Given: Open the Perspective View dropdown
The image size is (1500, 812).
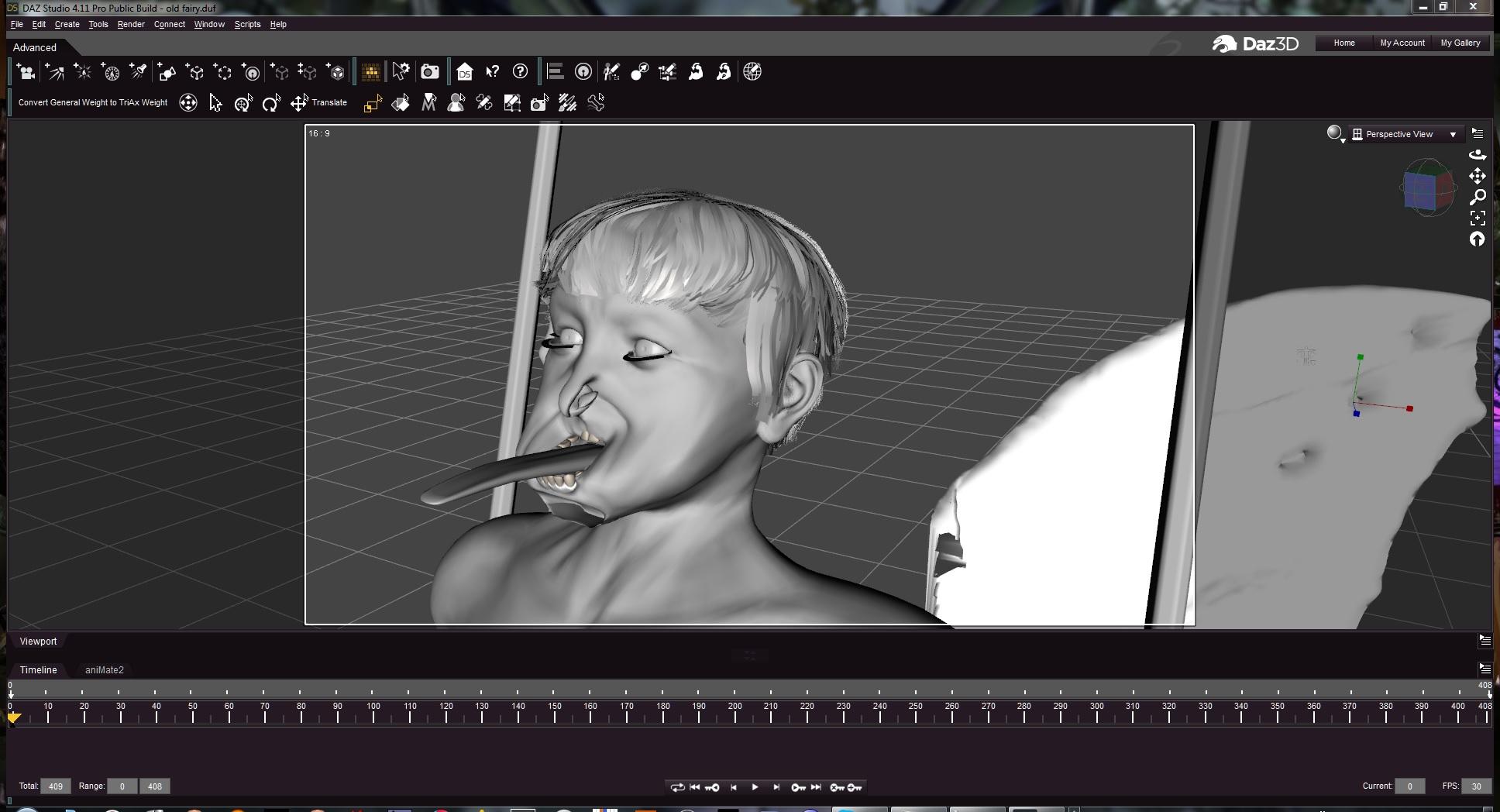Looking at the screenshot, I should click(1405, 134).
